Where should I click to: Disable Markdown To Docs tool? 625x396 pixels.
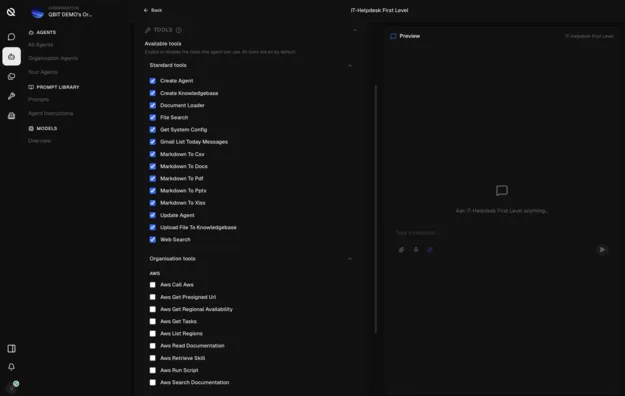(x=153, y=166)
